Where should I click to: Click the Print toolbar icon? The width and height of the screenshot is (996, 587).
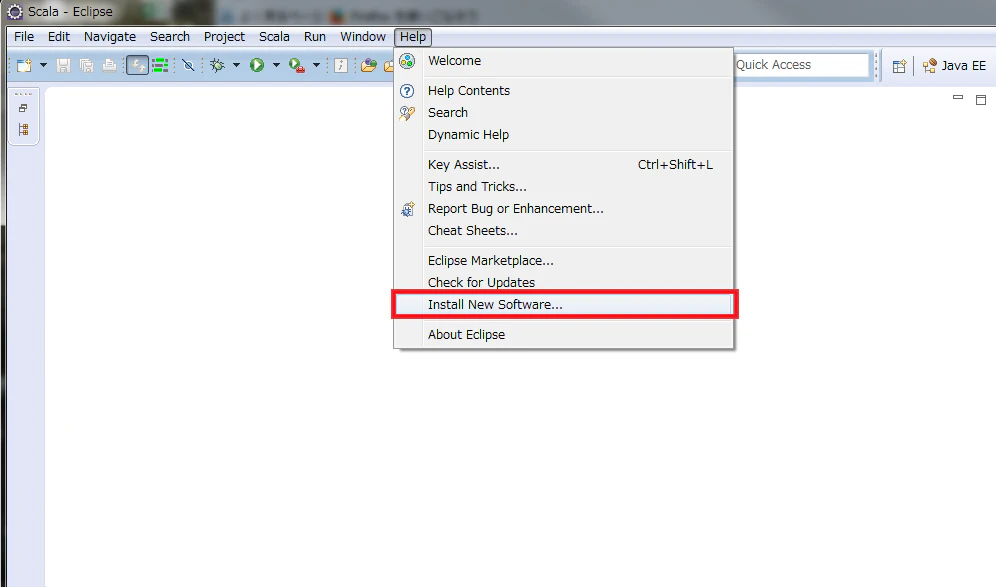109,65
